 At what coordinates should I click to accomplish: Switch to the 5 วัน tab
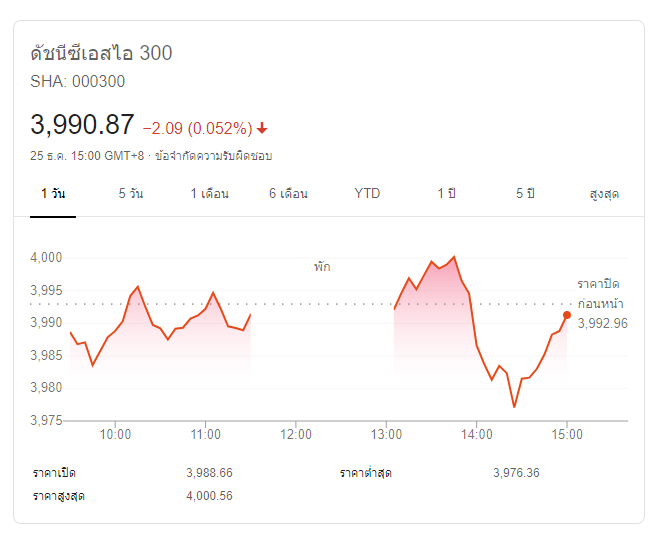[x=130, y=193]
